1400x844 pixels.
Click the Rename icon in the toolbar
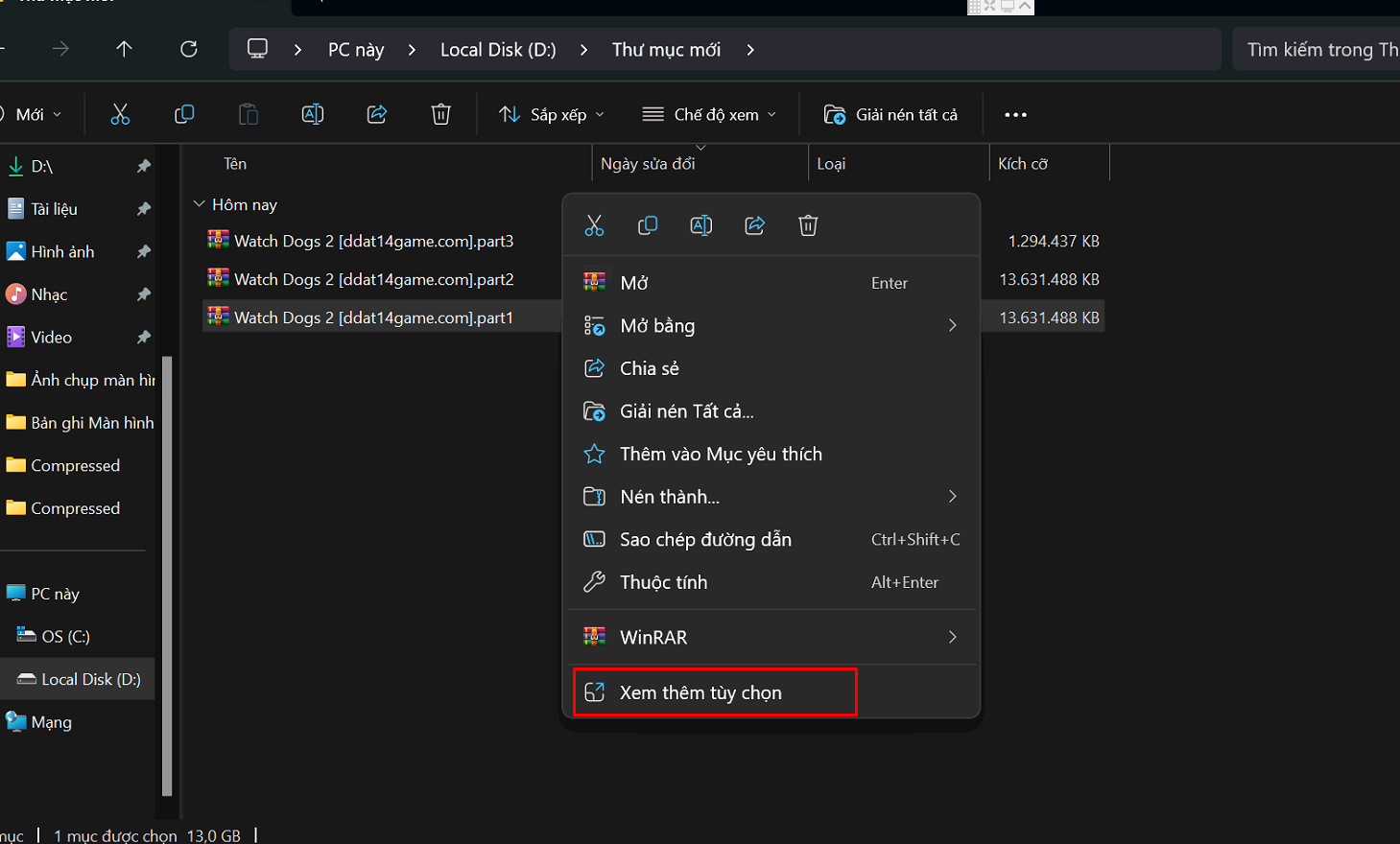[x=313, y=114]
